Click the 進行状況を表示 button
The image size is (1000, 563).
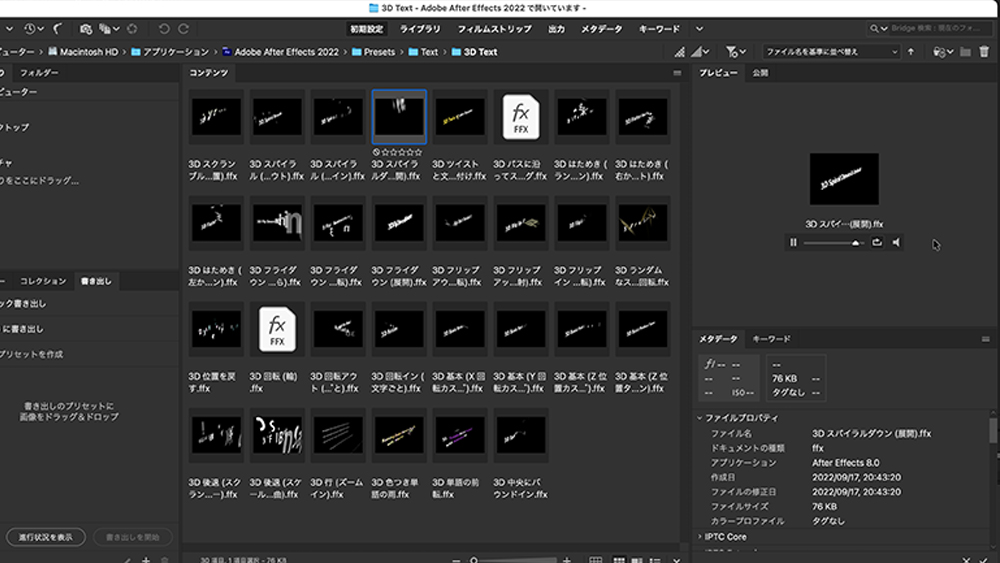pyautogui.click(x=45, y=537)
